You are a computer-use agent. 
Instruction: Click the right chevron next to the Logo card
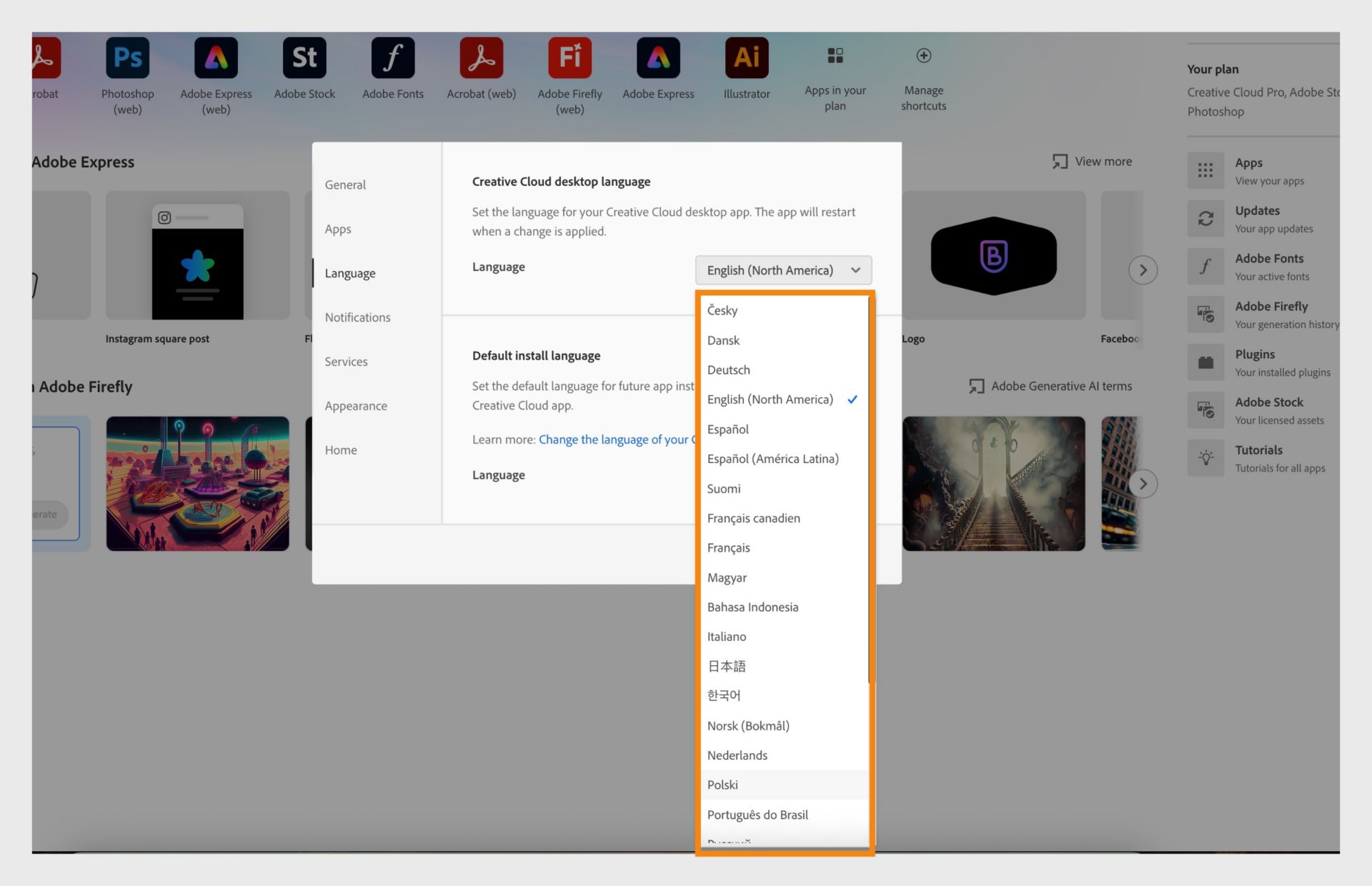point(1143,270)
